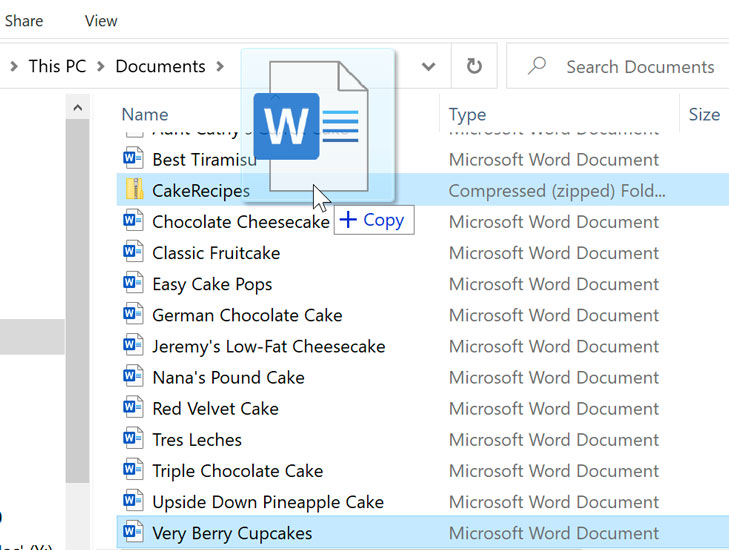Click Jeremy's Low-Fat Cheesecake file name
The image size is (729, 550).
point(269,347)
